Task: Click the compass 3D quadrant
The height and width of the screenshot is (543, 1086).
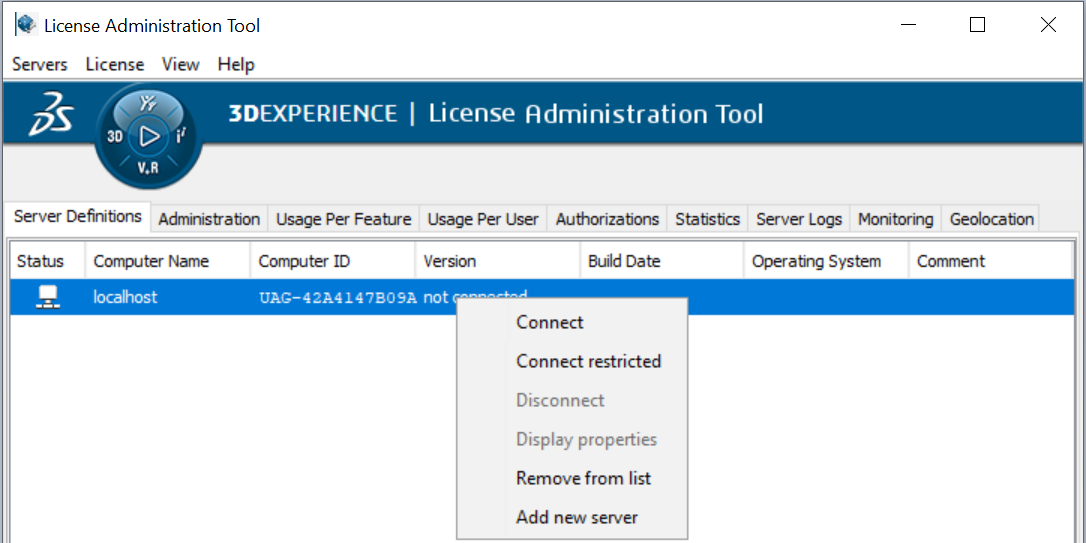Action: click(x=115, y=136)
